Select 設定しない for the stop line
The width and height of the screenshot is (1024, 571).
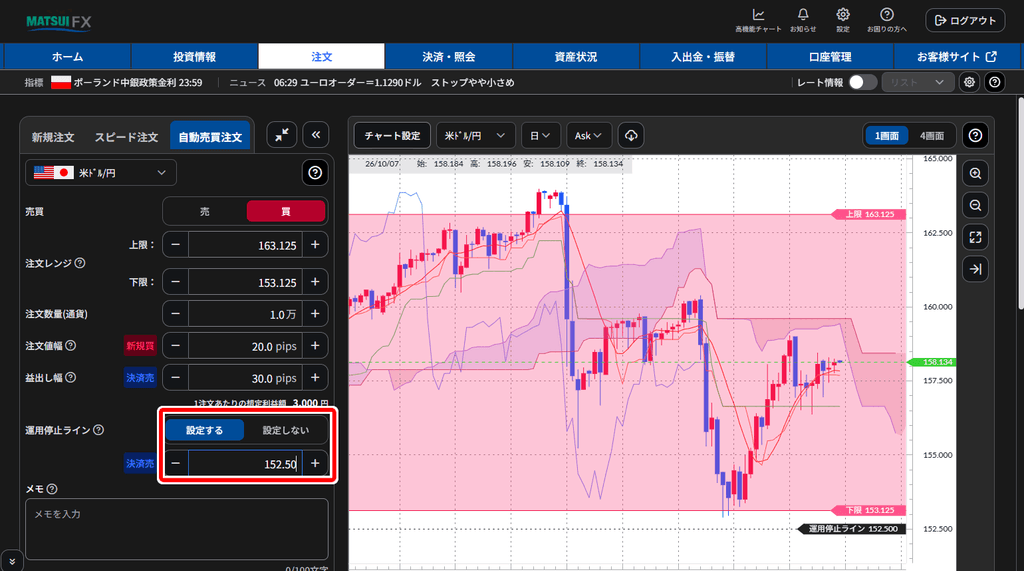(285, 430)
